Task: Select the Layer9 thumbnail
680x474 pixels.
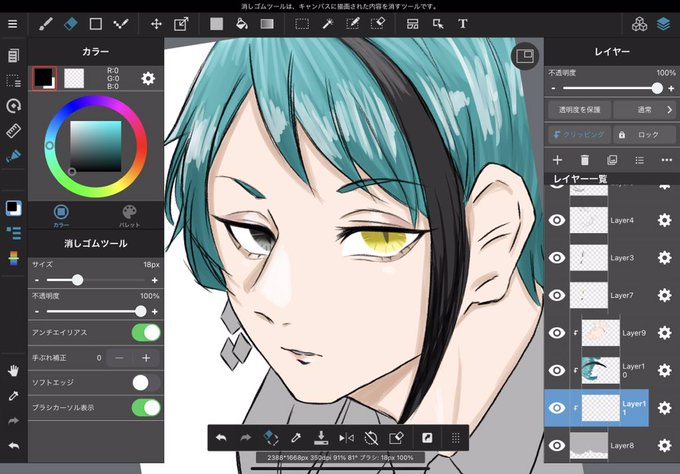Action: pos(601,333)
